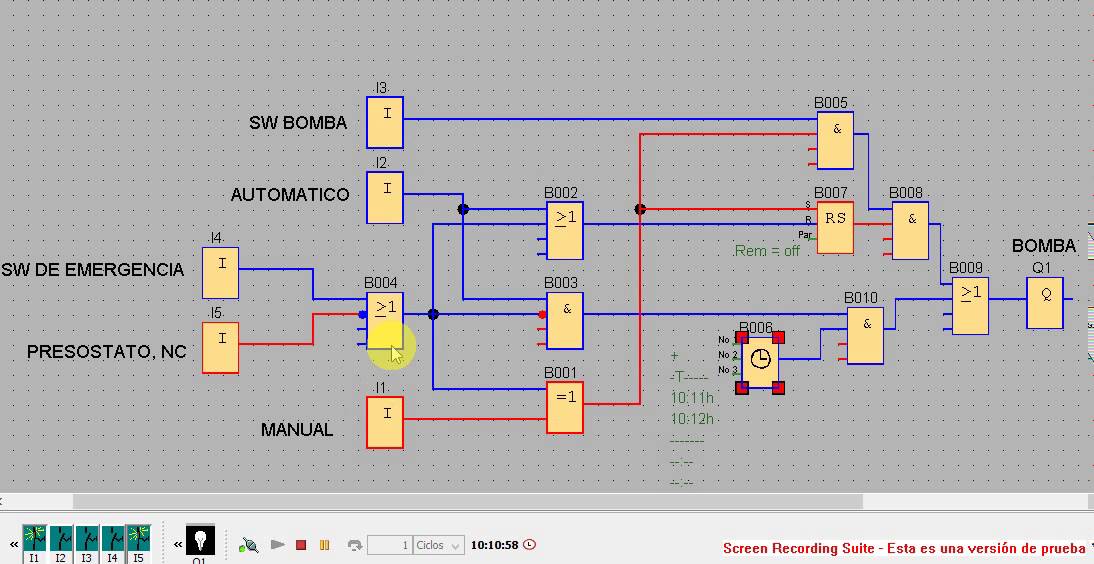Select XOR block B001
The width and height of the screenshot is (1094, 564).
click(x=565, y=408)
